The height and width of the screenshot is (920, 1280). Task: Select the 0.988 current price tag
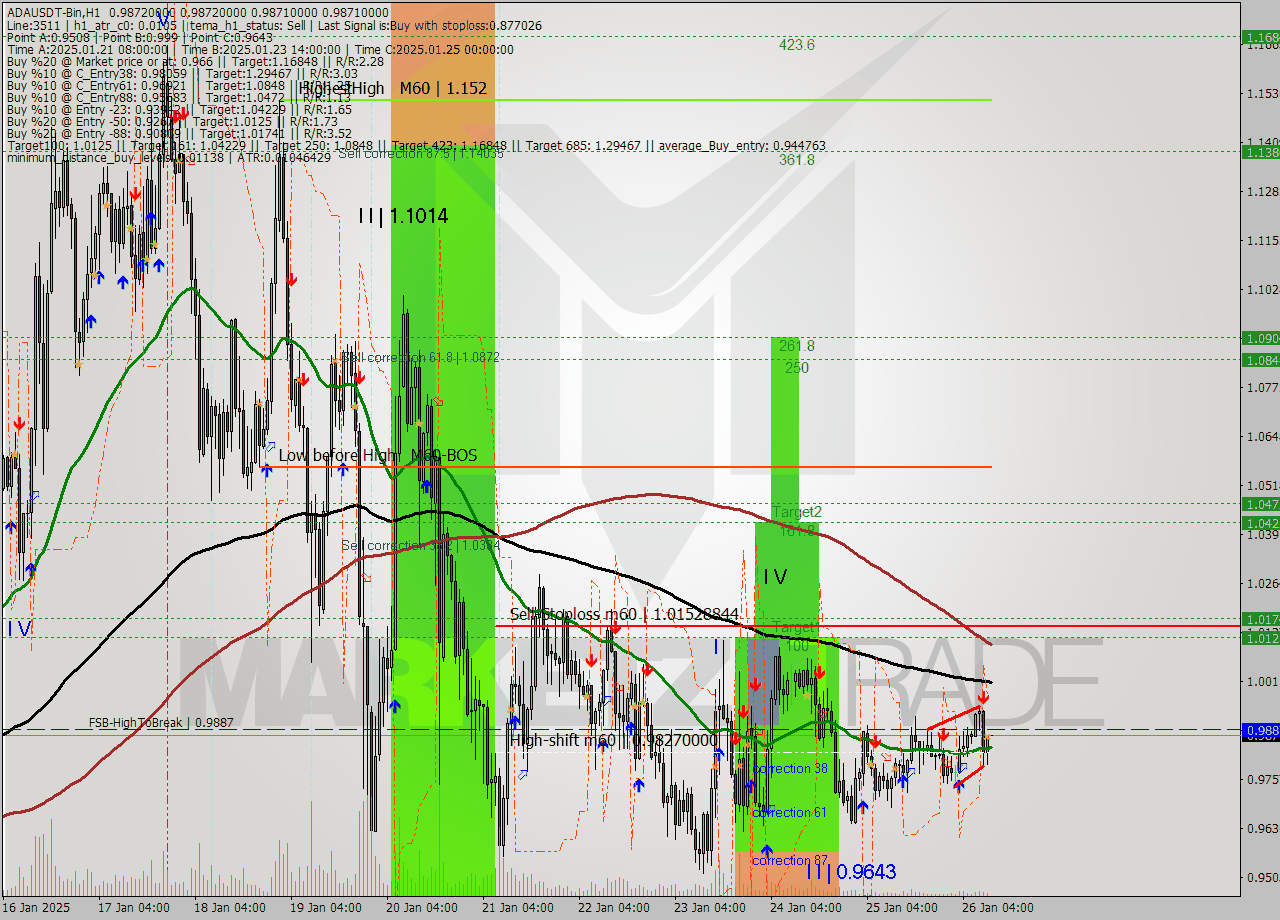[1260, 731]
